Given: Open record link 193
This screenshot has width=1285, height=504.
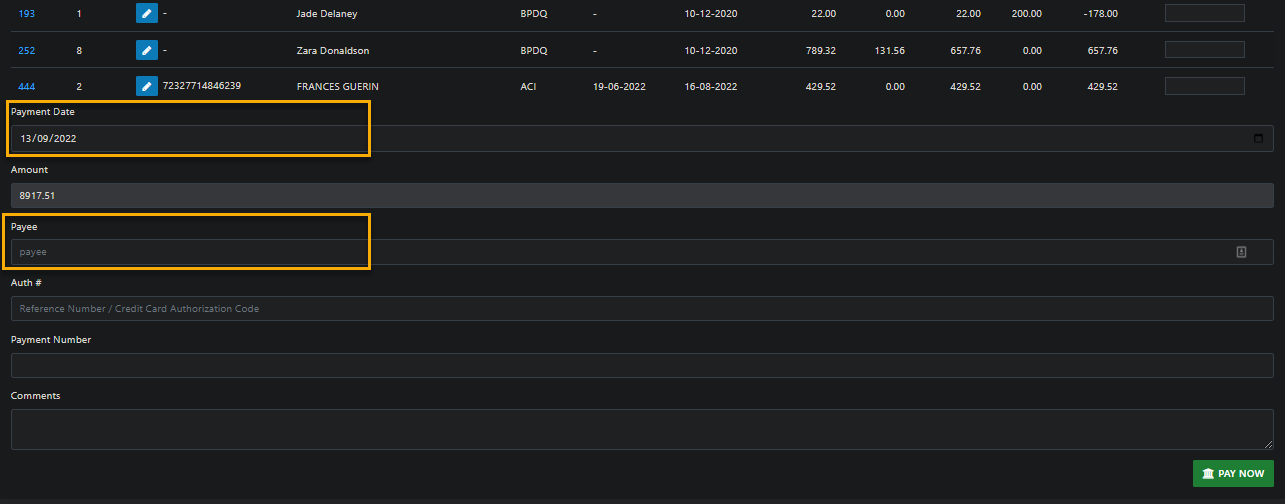Looking at the screenshot, I should tap(27, 14).
